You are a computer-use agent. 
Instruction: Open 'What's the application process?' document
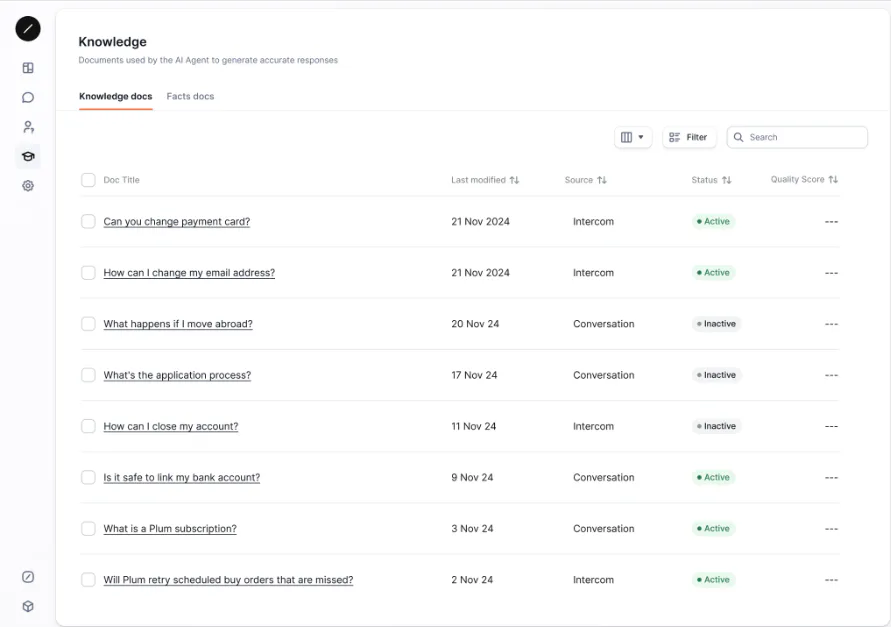[x=177, y=375]
